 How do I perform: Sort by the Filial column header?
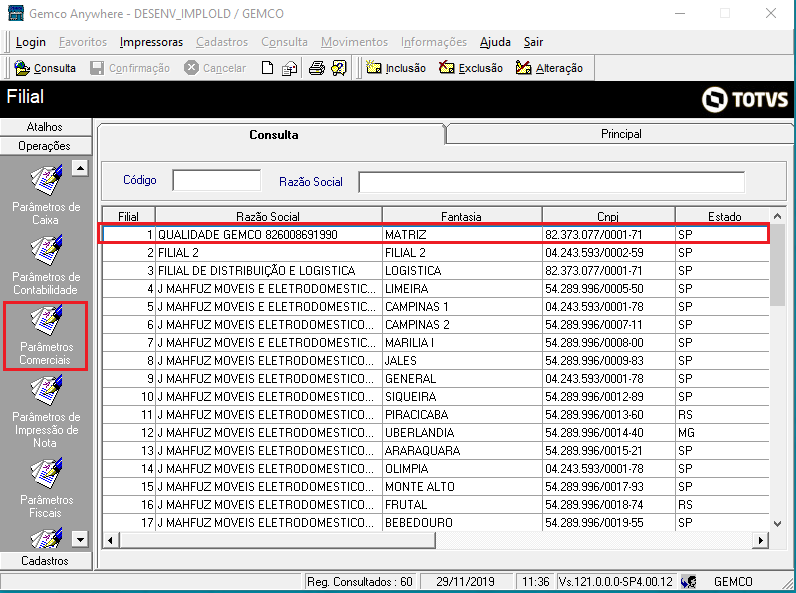click(128, 216)
